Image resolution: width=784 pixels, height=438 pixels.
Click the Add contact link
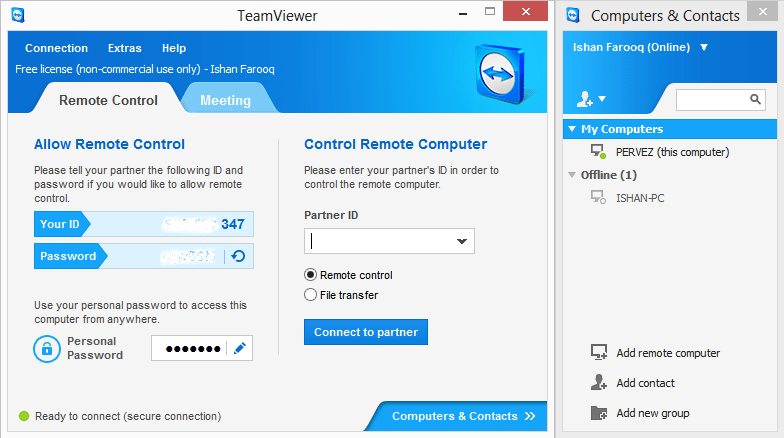tap(646, 383)
